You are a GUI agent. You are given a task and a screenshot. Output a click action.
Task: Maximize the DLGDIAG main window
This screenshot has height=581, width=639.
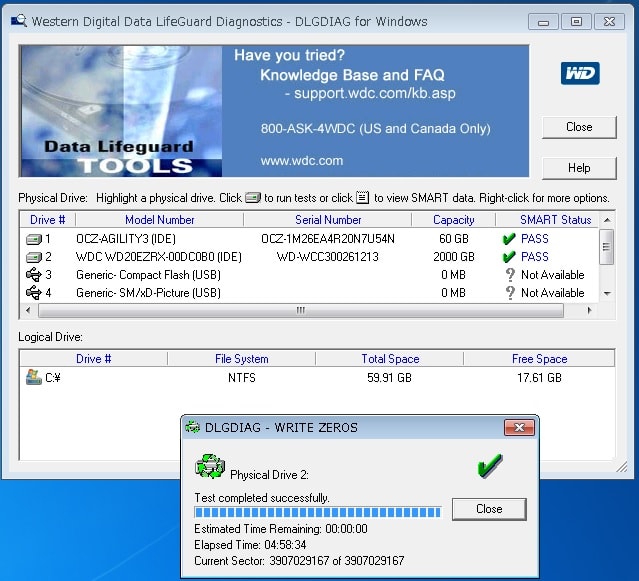pyautogui.click(x=576, y=22)
